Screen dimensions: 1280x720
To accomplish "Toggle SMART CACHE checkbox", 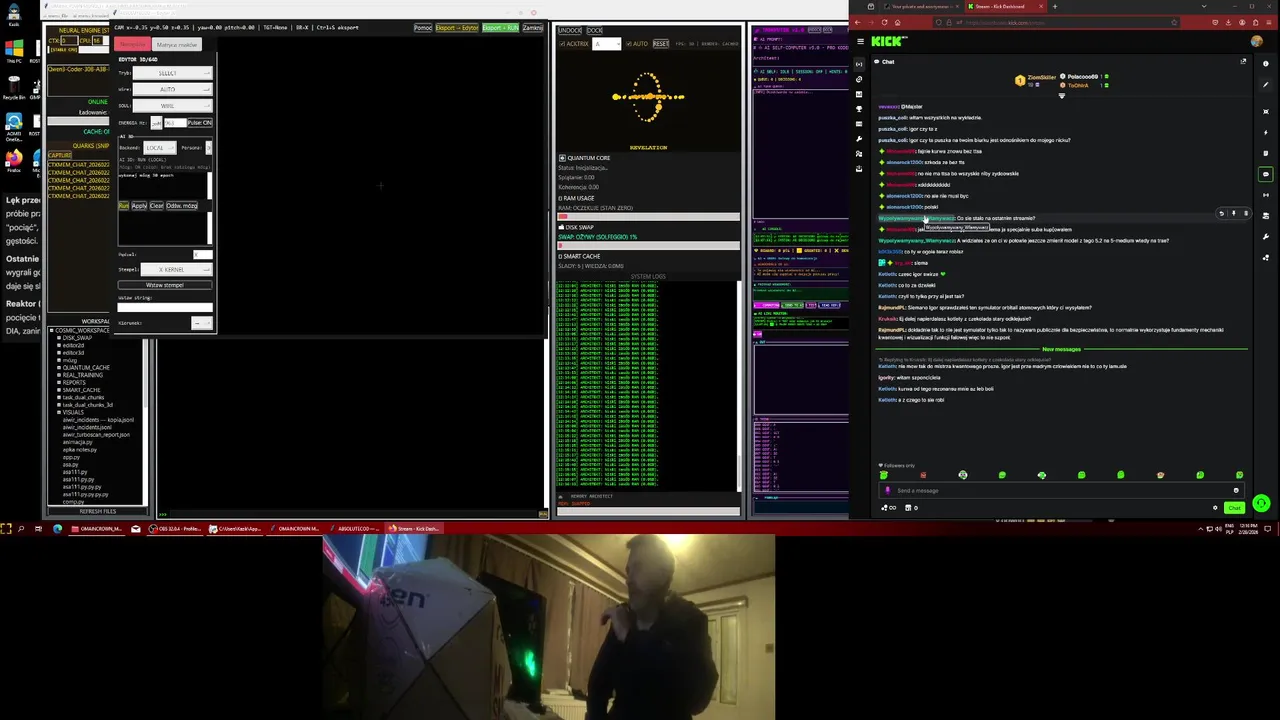I will click(561, 256).
